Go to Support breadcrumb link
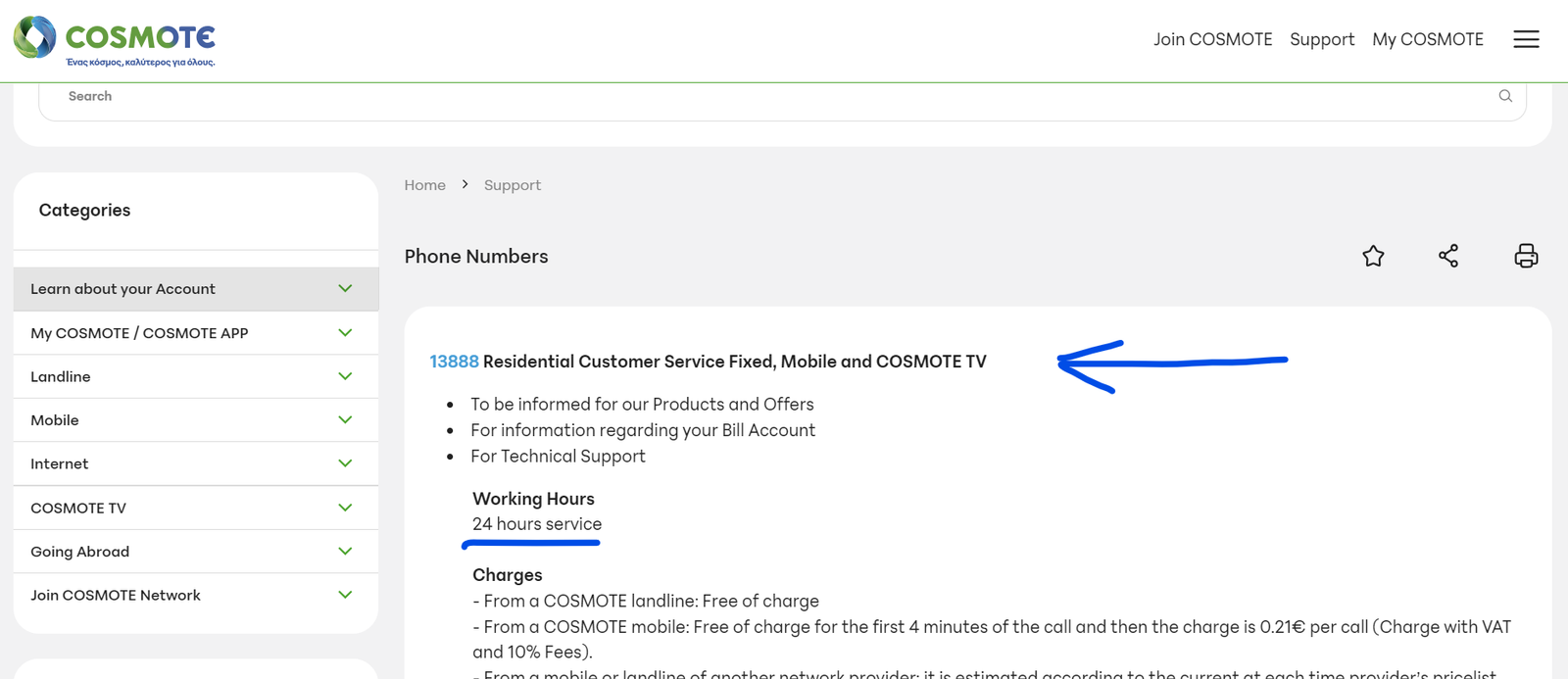The width and height of the screenshot is (1568, 679). pos(512,185)
